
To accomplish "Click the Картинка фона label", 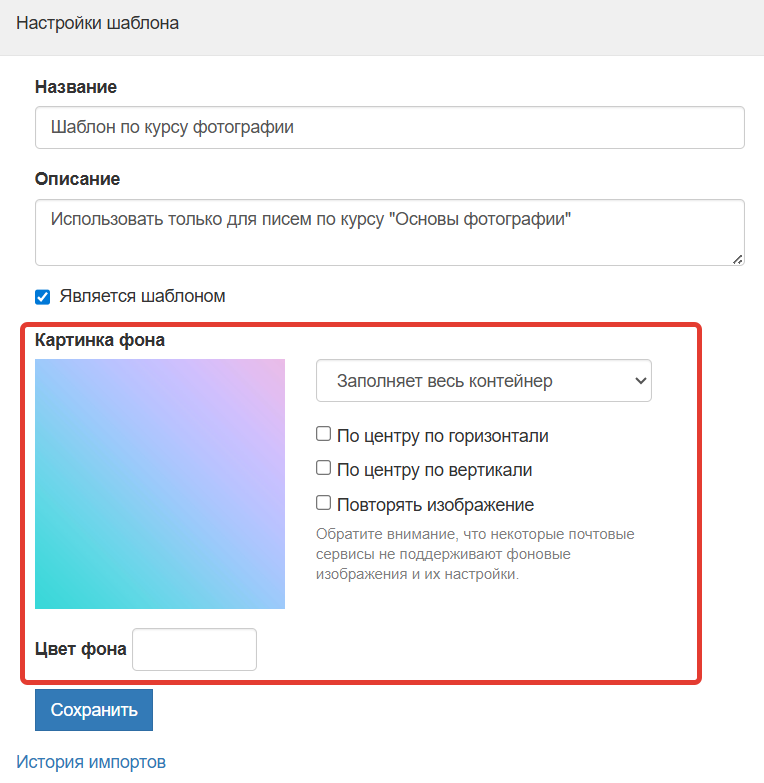I will pyautogui.click(x=100, y=340).
